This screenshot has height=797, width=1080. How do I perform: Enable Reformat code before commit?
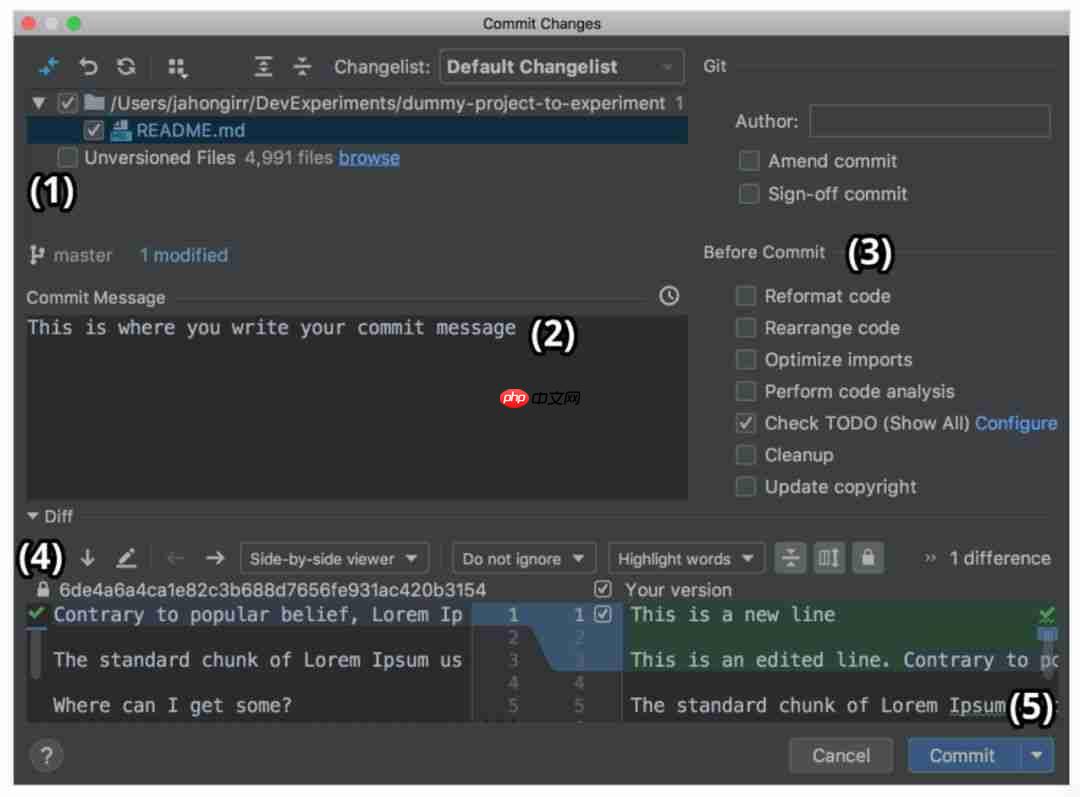(x=745, y=296)
